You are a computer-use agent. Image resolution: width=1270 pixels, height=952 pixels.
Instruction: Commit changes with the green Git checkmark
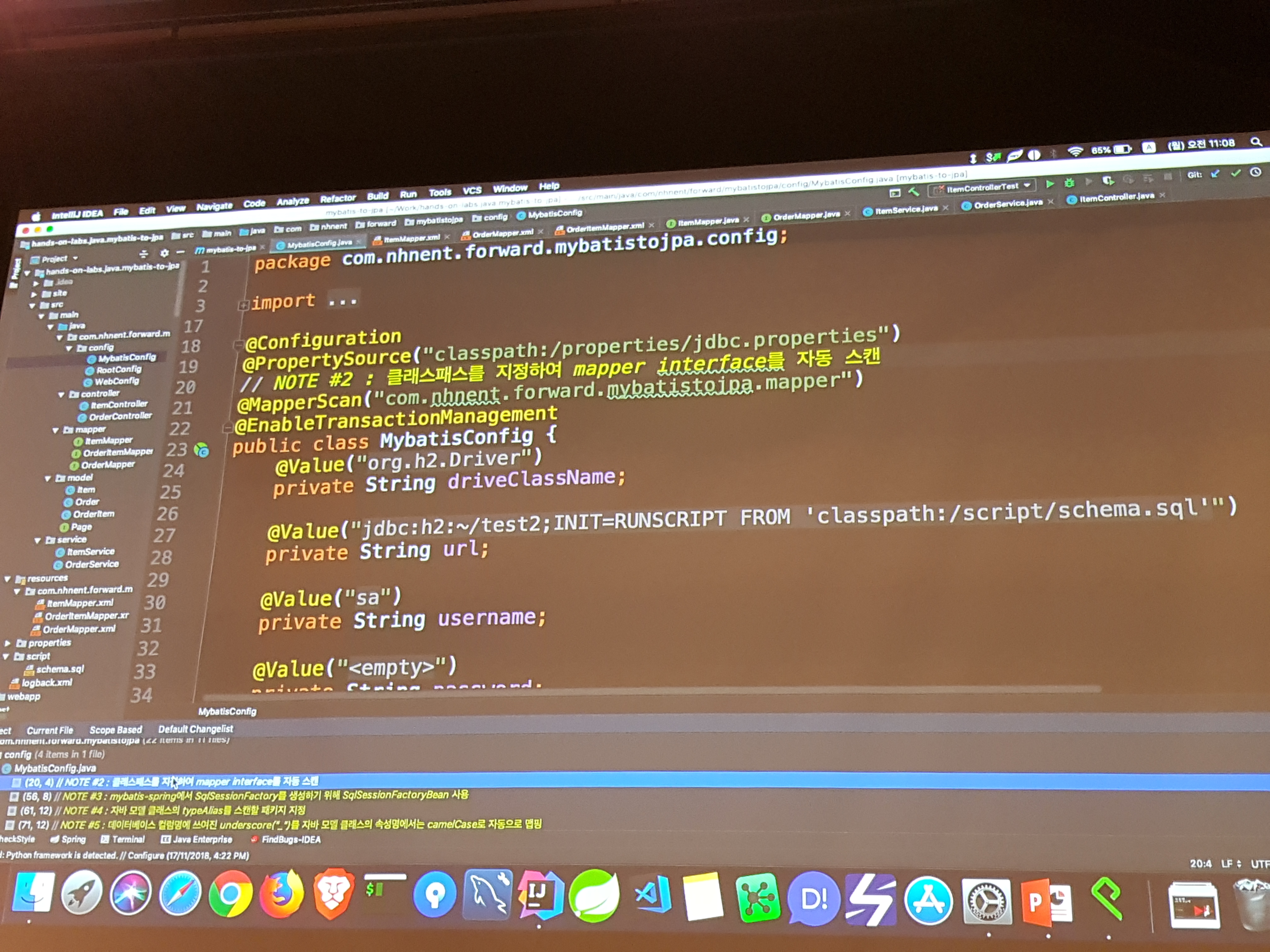[x=1236, y=173]
